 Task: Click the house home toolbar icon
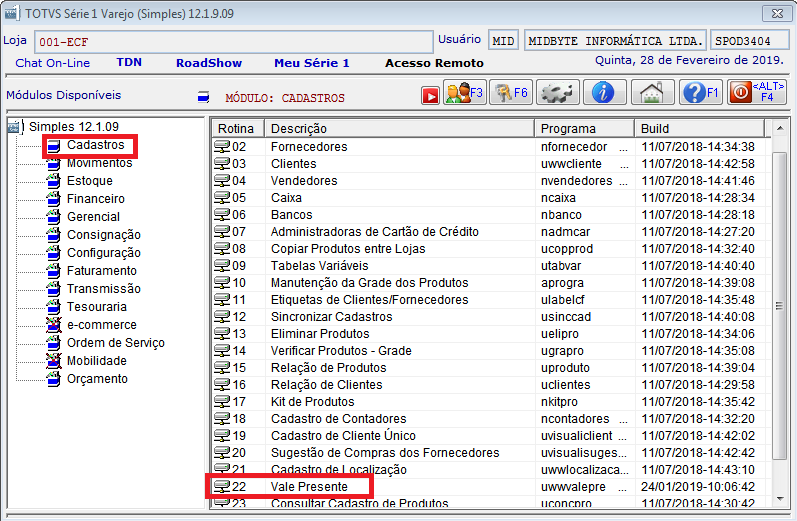(x=653, y=93)
